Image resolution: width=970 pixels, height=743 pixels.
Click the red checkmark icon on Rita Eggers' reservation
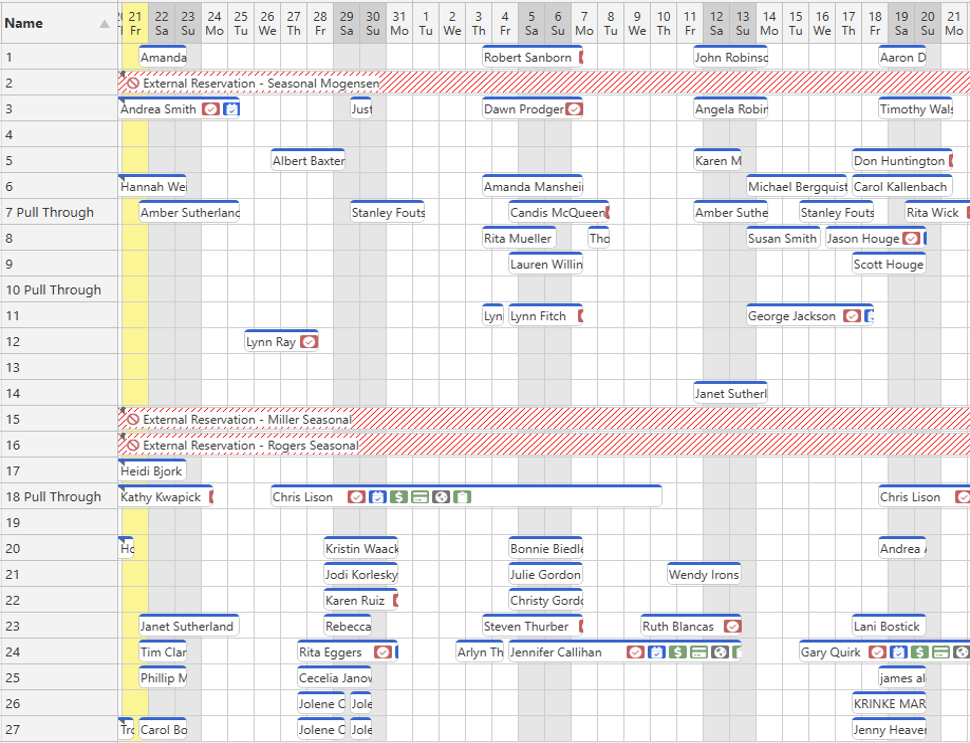coord(382,652)
